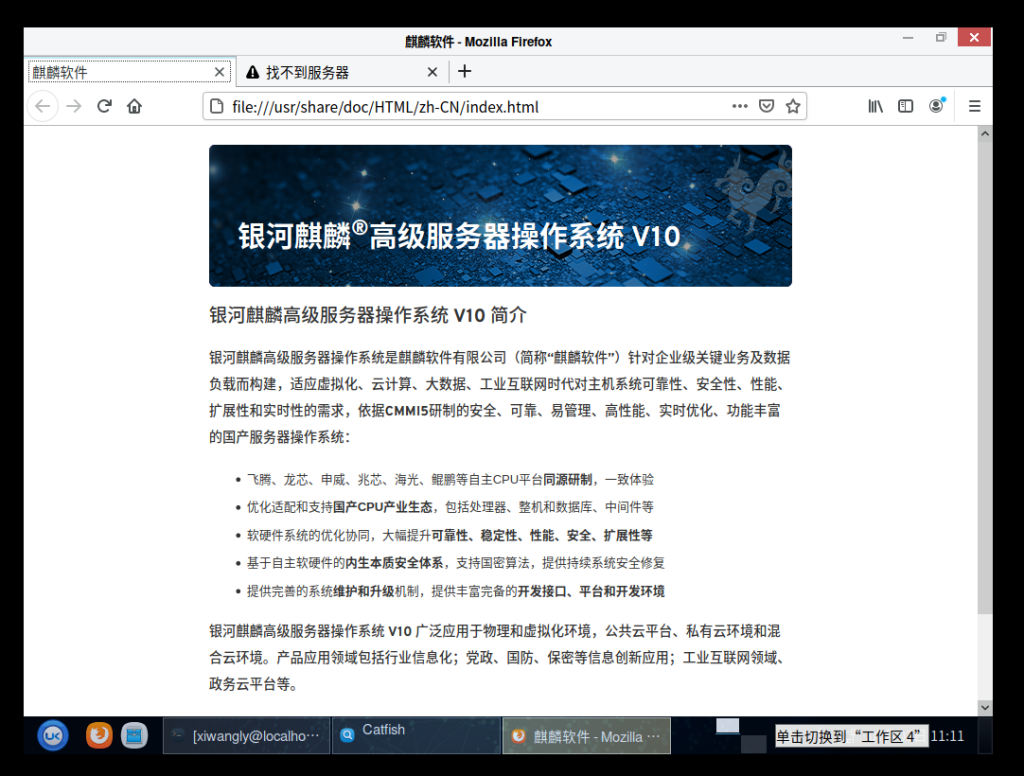1024x776 pixels.
Task: Click the bullet text 可靠性、稳定性、性能、安全、扩展性等
Action: coord(541,536)
